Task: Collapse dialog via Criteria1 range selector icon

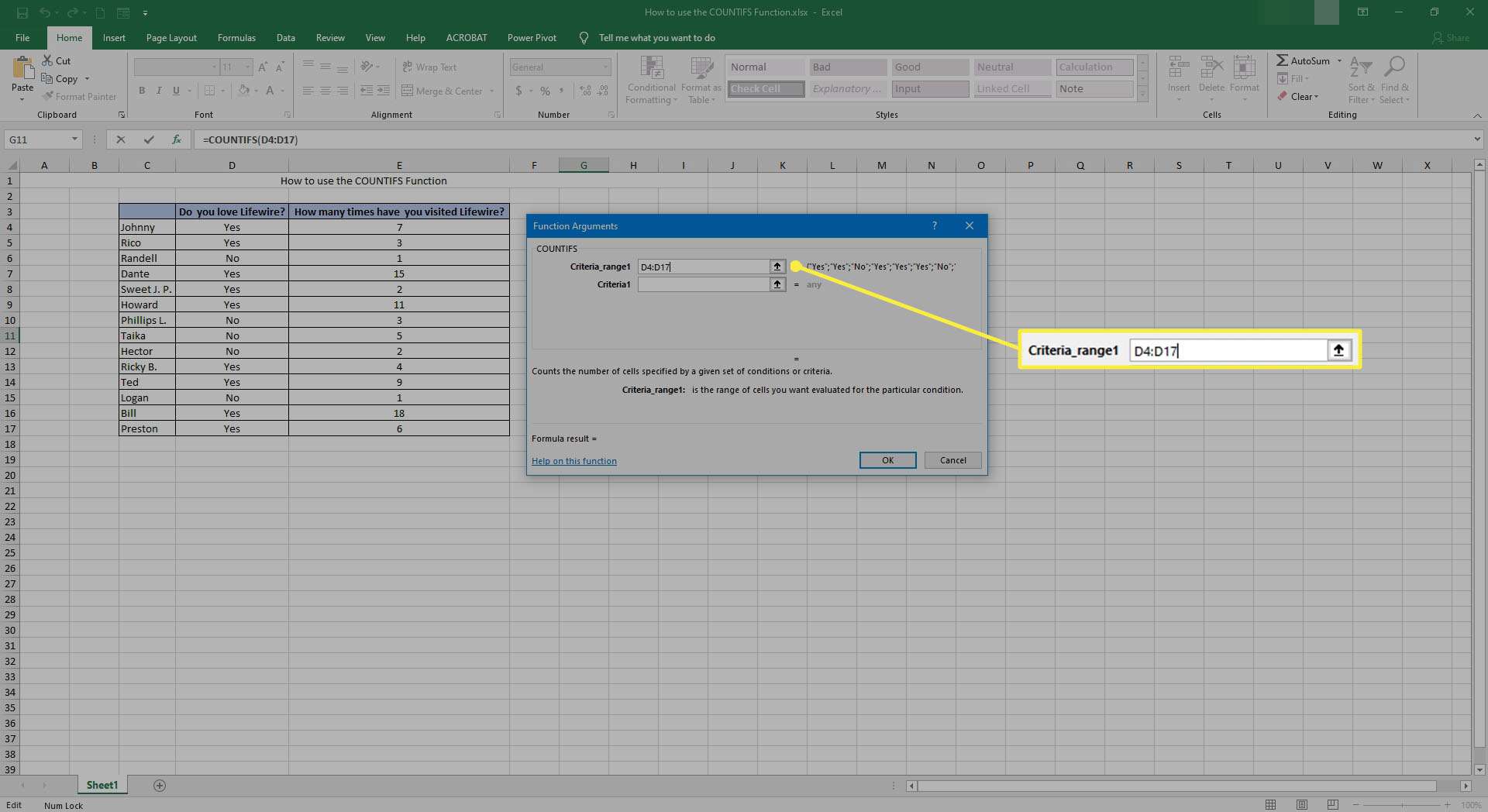Action: click(777, 284)
